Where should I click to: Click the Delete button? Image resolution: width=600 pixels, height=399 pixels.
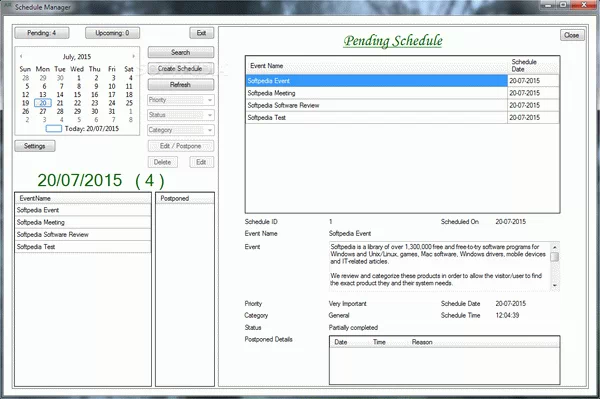(x=163, y=162)
